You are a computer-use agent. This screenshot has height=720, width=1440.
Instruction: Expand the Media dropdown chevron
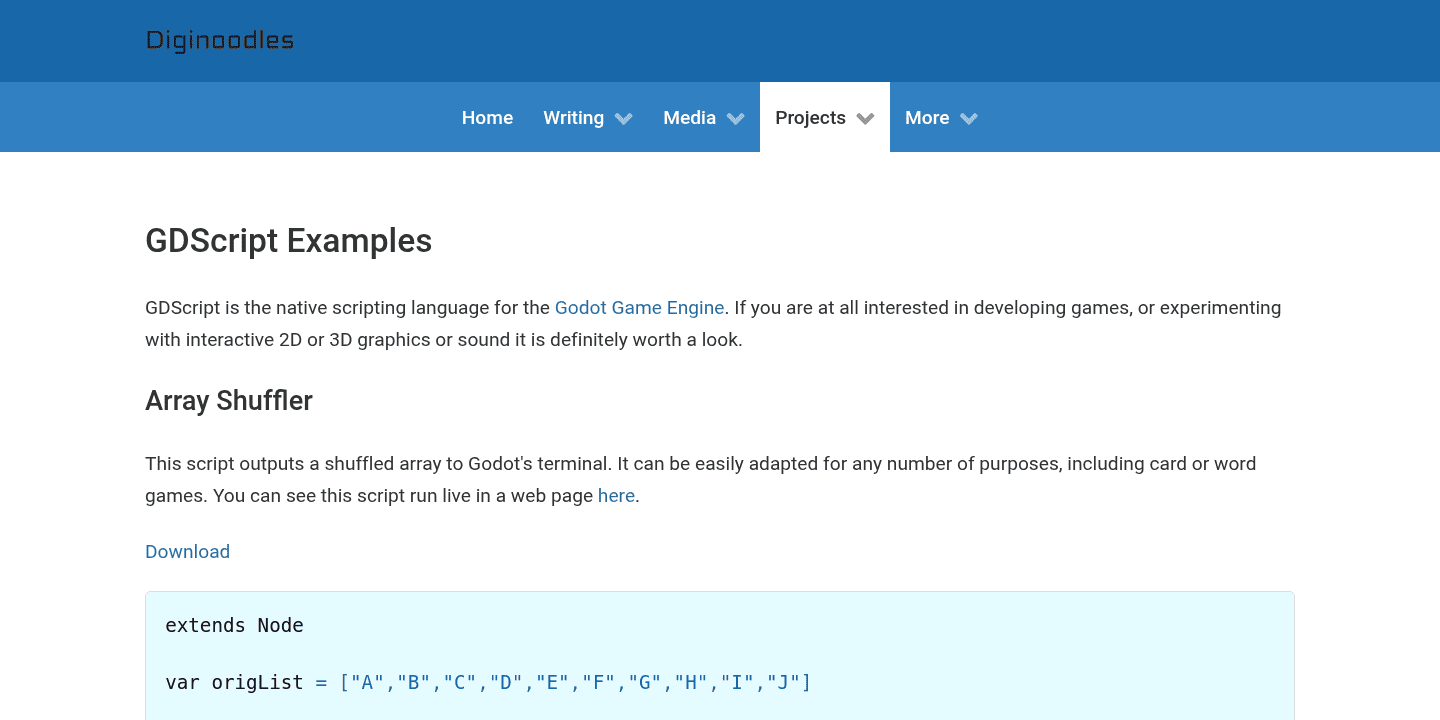[736, 119]
